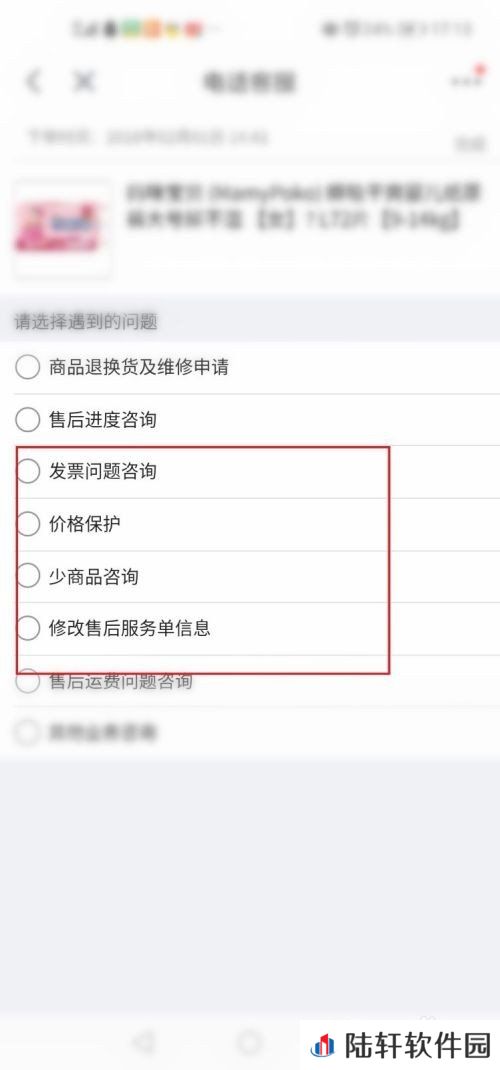Viewport: 500px width, 1070px height.
Task: Tap the 请选择遇到的问题 section header
Action: coord(86,321)
